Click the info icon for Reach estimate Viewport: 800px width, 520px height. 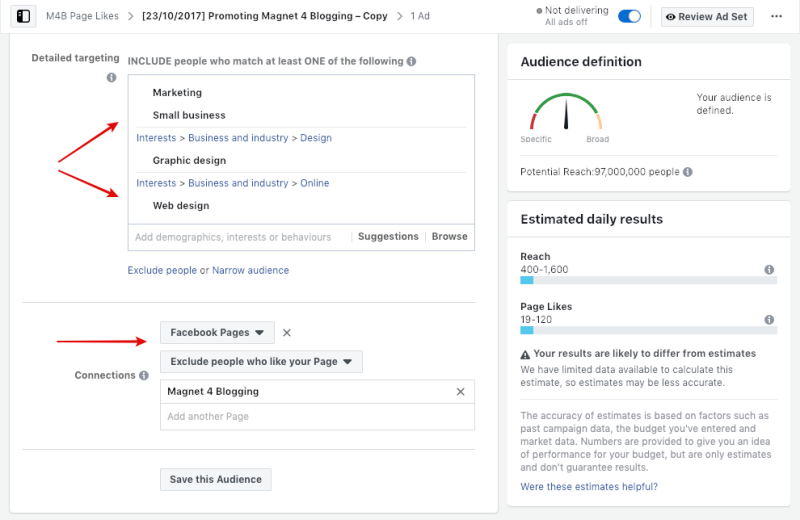pos(768,270)
